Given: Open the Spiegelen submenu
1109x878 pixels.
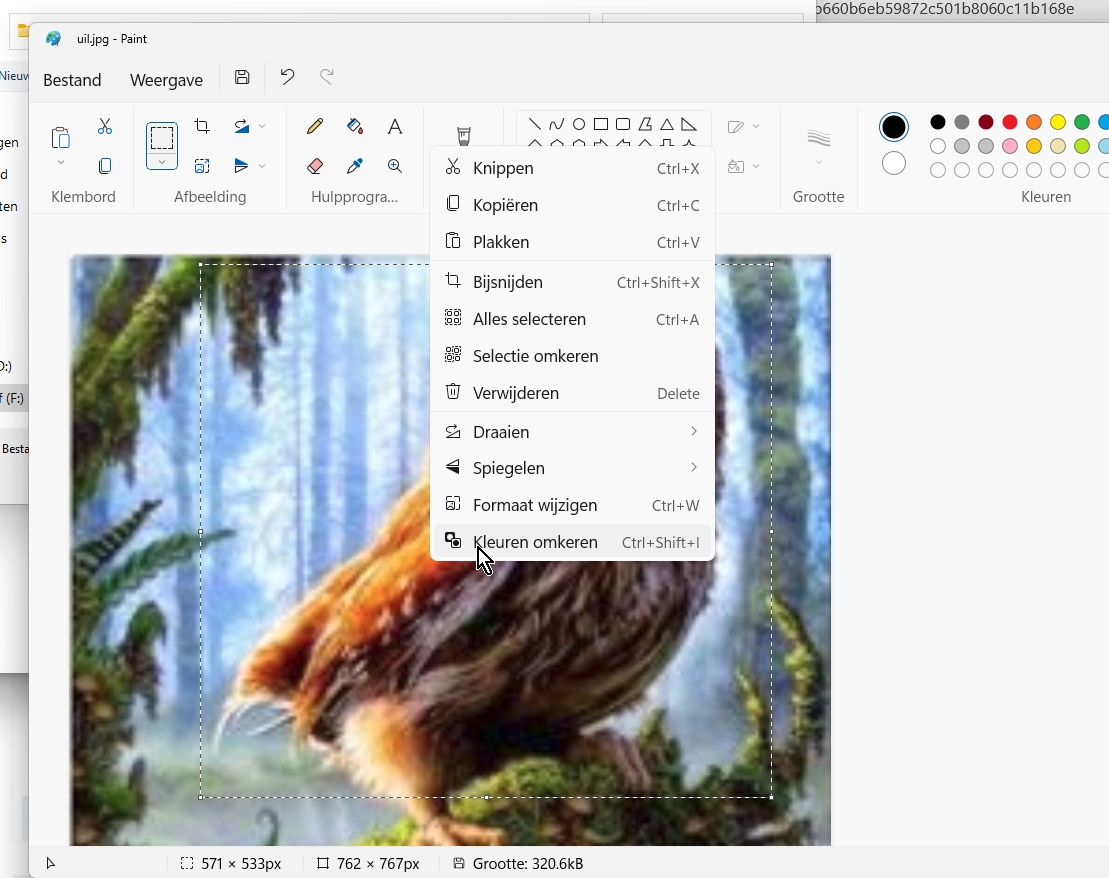Looking at the screenshot, I should coord(571,468).
